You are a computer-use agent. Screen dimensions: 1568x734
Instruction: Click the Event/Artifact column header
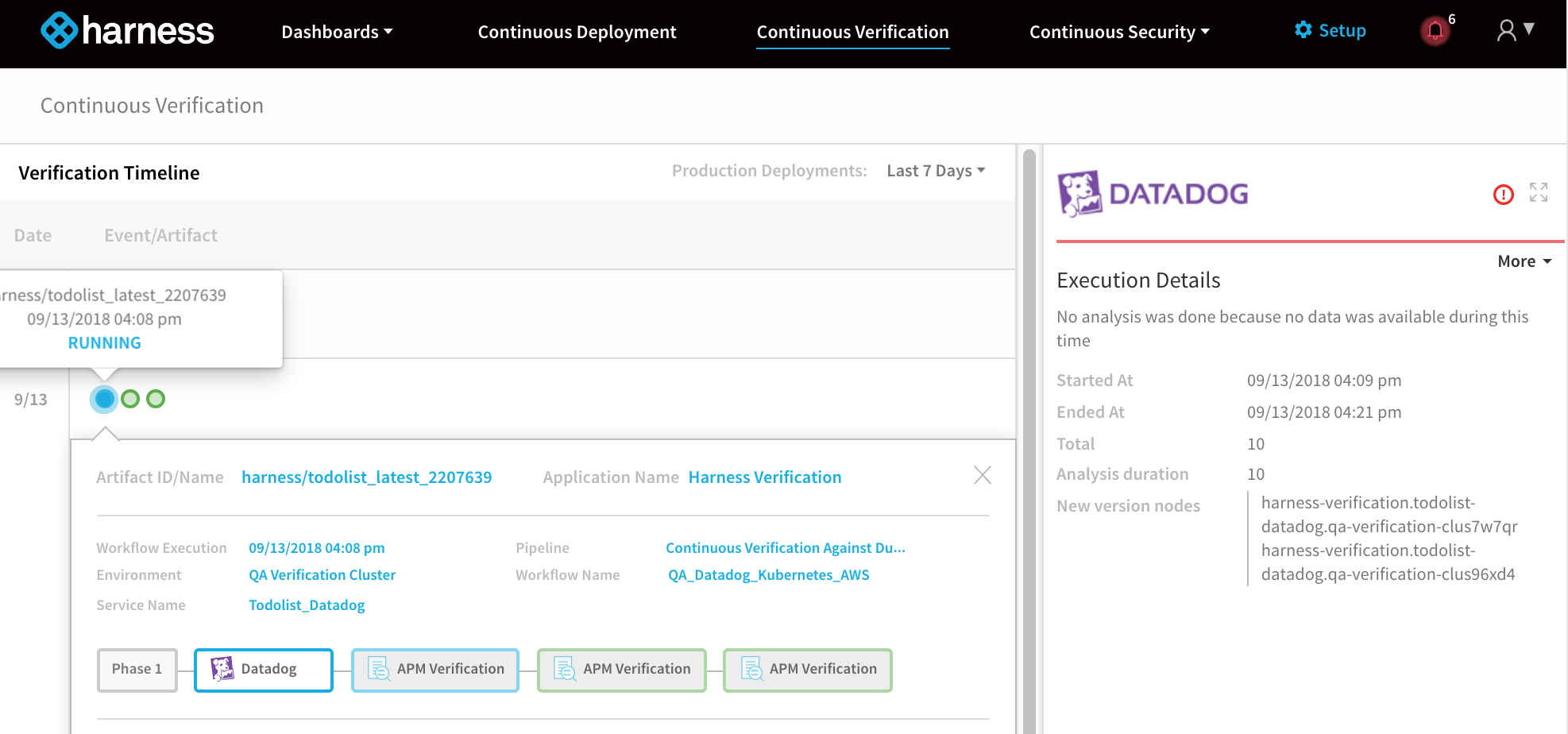(x=160, y=235)
